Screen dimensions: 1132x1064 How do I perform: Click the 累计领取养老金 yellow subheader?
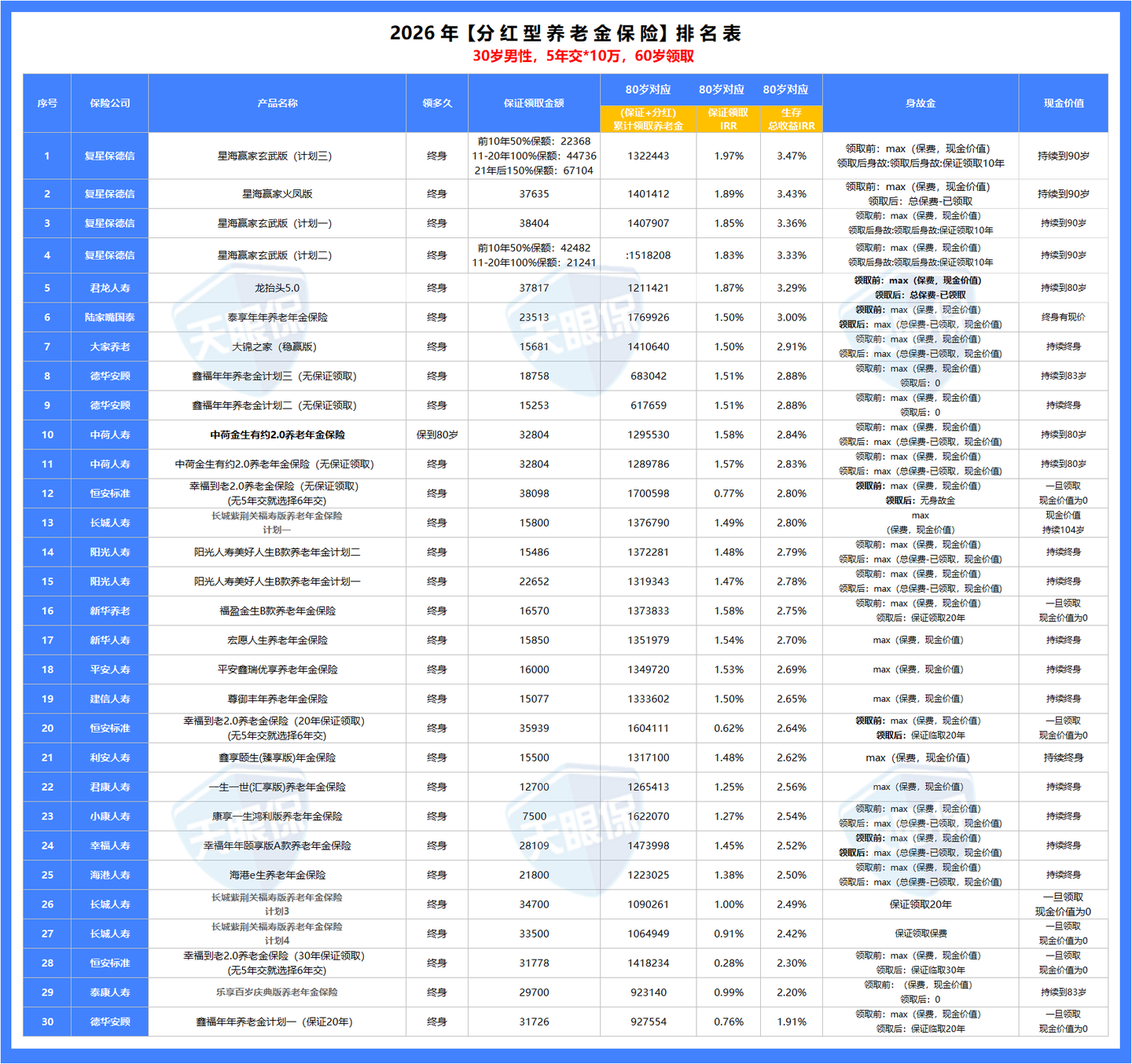coord(648,119)
